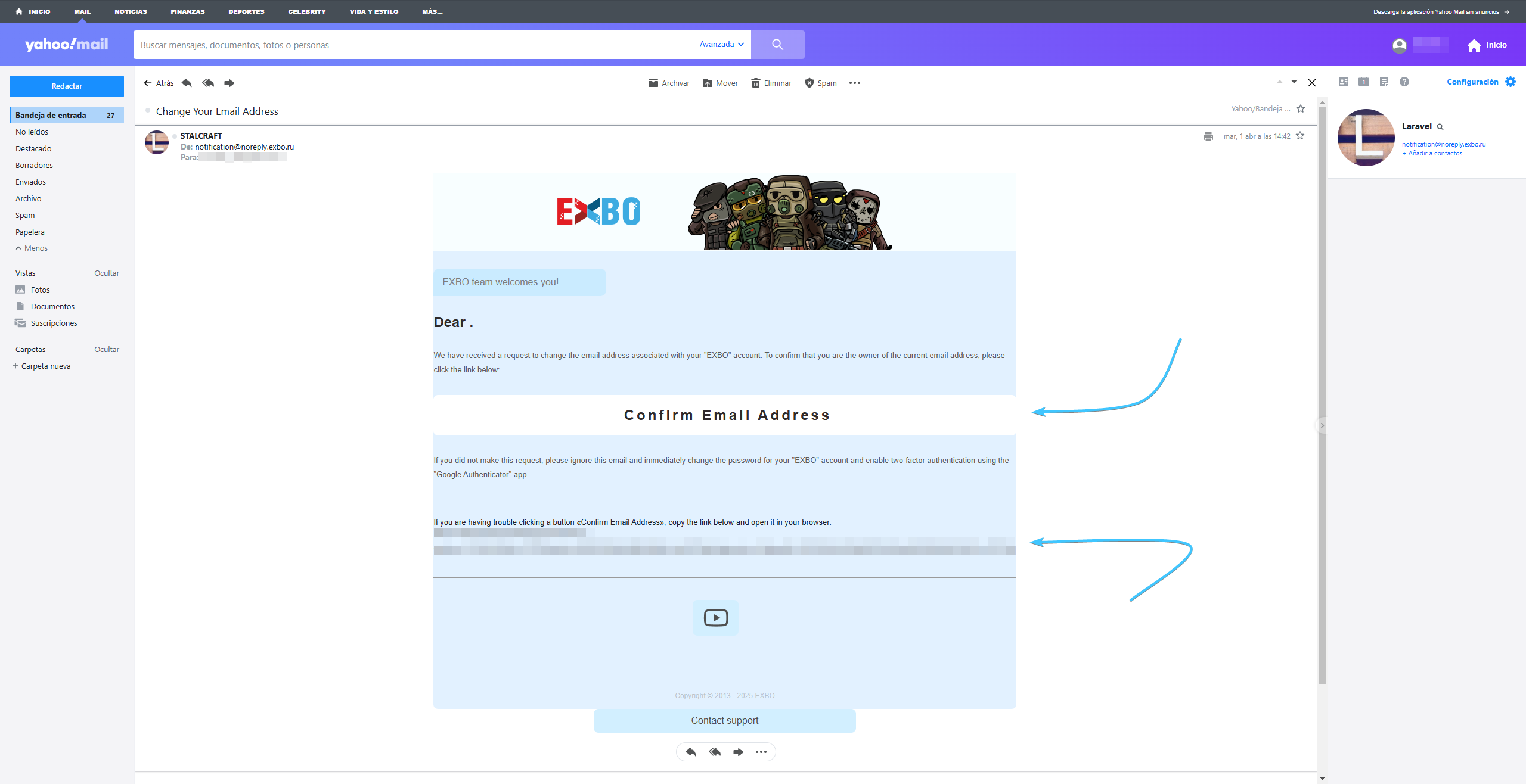Image resolution: width=1526 pixels, height=784 pixels.
Task: Hide the Vistas section
Action: click(107, 273)
